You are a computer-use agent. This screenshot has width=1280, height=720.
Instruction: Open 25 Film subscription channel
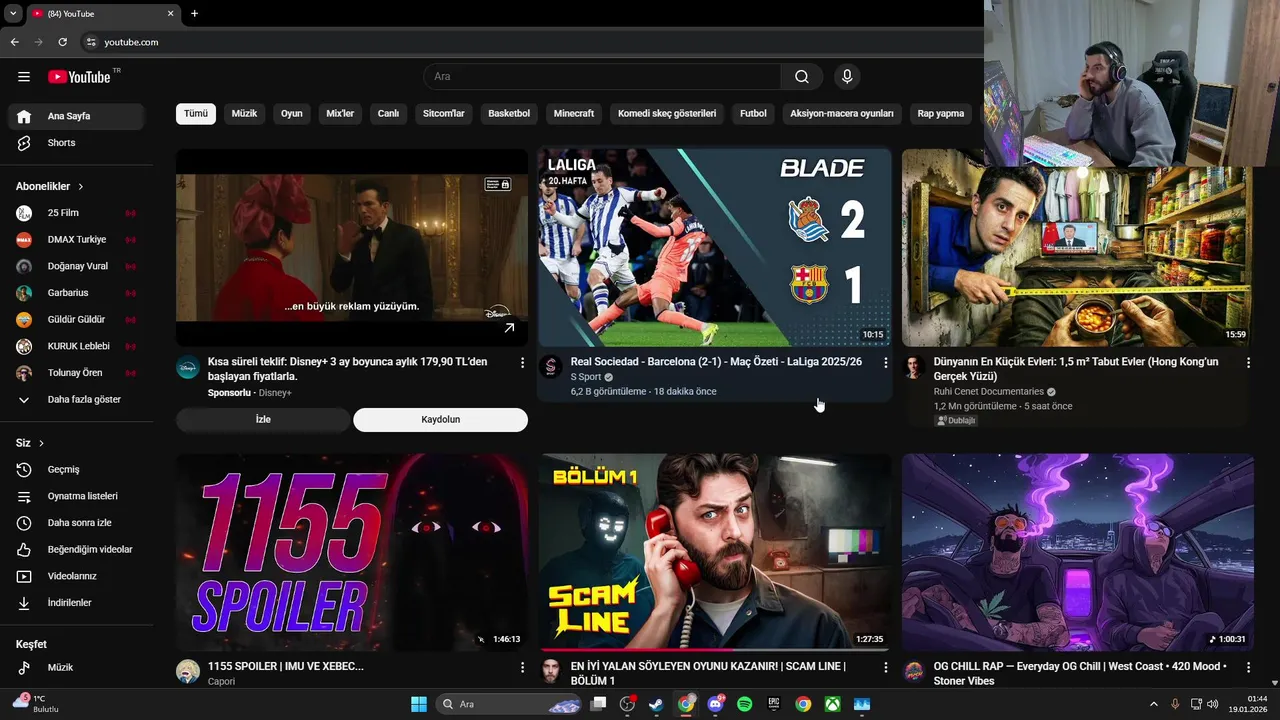(x=76, y=213)
